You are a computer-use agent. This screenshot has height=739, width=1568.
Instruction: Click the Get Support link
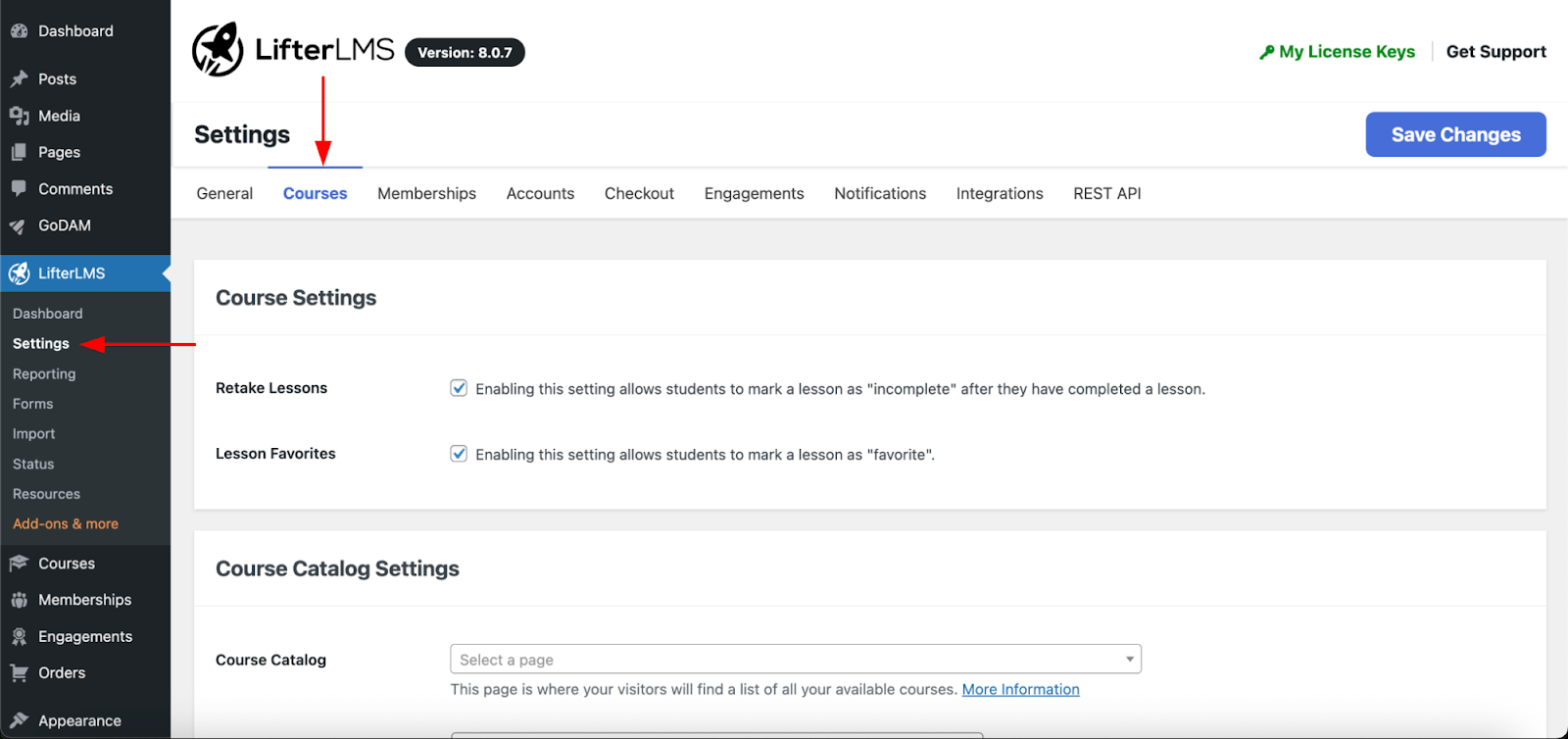point(1496,52)
